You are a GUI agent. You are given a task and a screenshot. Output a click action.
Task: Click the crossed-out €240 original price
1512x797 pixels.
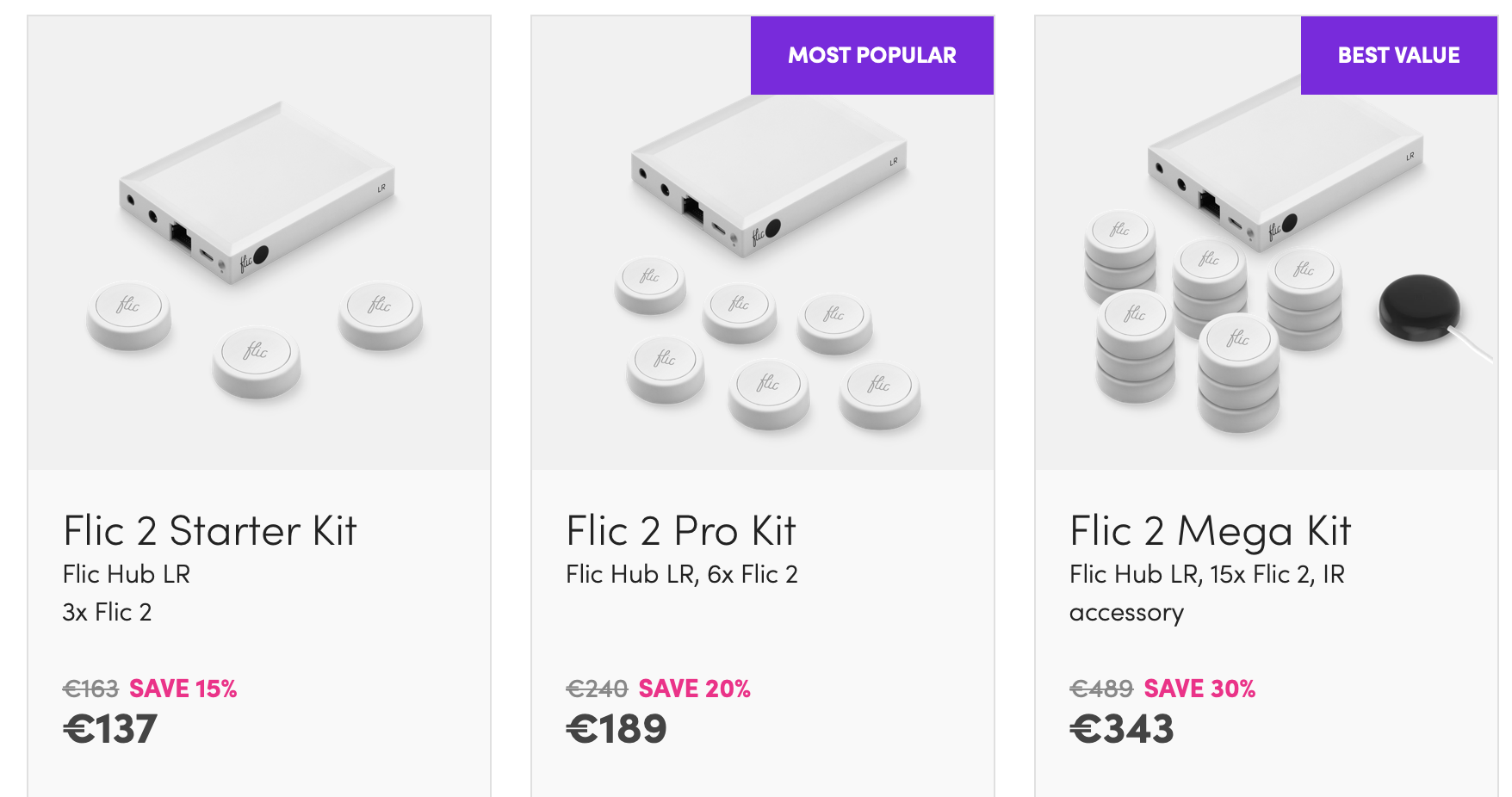[x=597, y=689]
